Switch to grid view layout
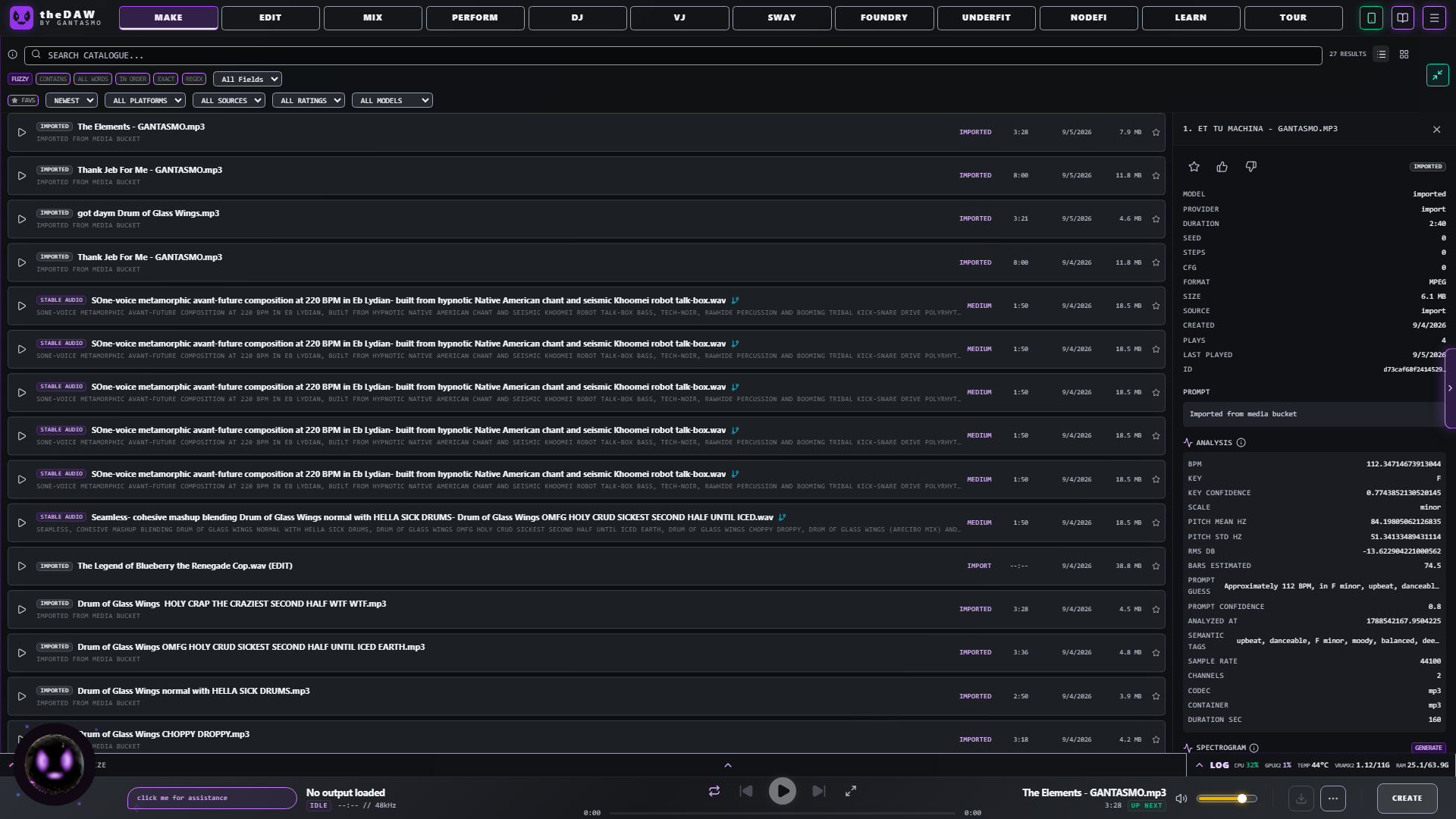Viewport: 1456px width, 819px height. click(x=1404, y=55)
